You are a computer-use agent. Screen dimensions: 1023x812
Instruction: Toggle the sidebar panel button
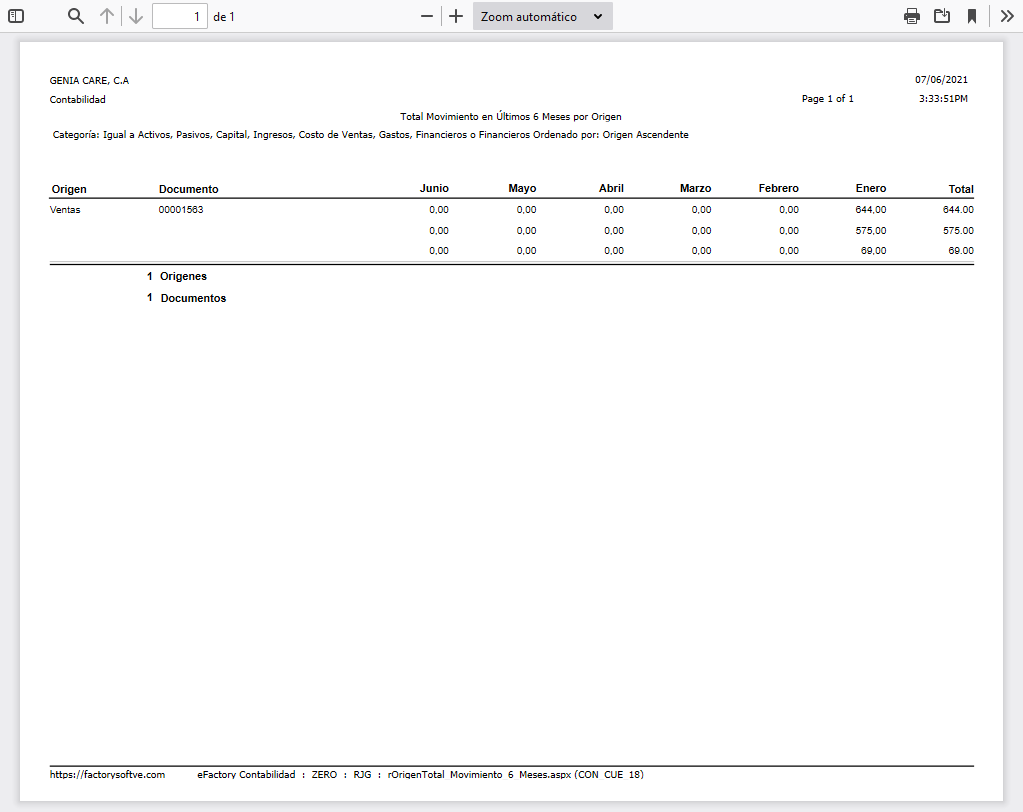16,16
